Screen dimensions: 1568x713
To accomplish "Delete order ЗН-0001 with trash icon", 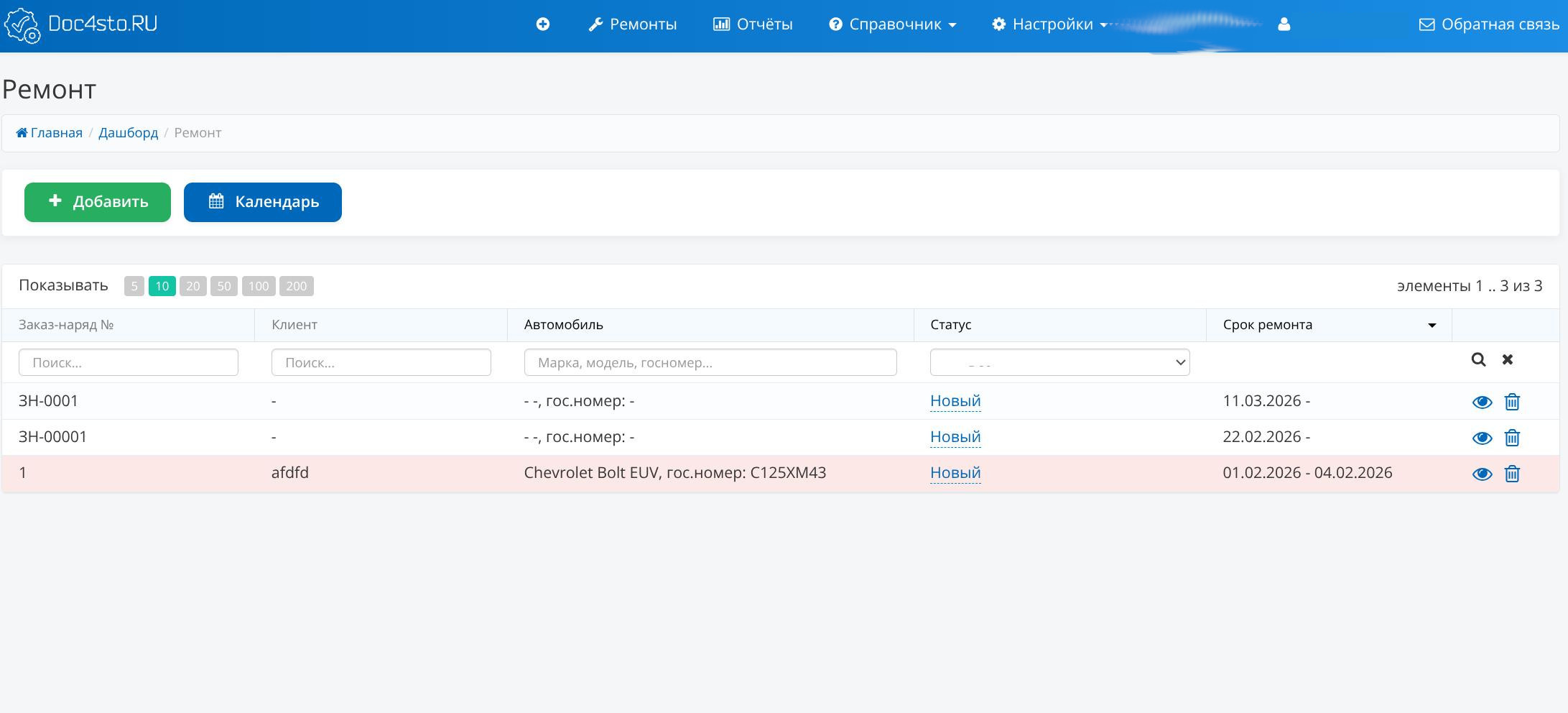I will pos(1512,402).
